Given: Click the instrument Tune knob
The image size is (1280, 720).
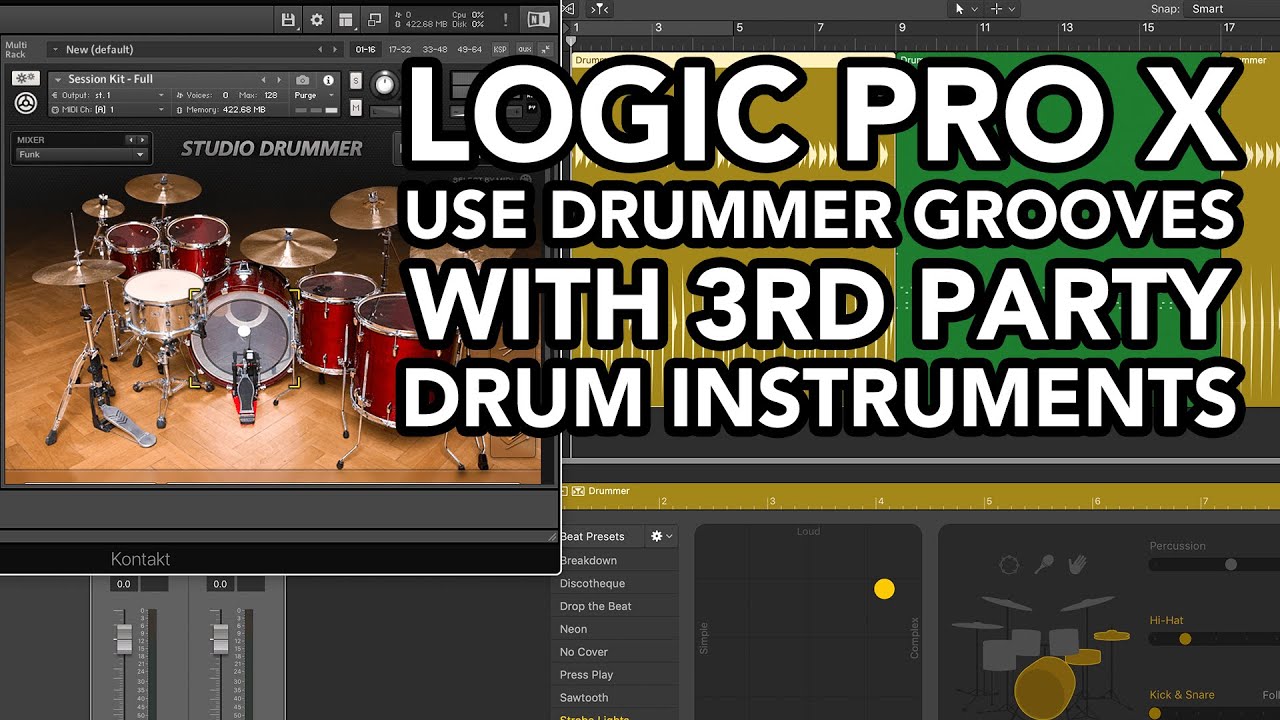Looking at the screenshot, I should click(385, 85).
